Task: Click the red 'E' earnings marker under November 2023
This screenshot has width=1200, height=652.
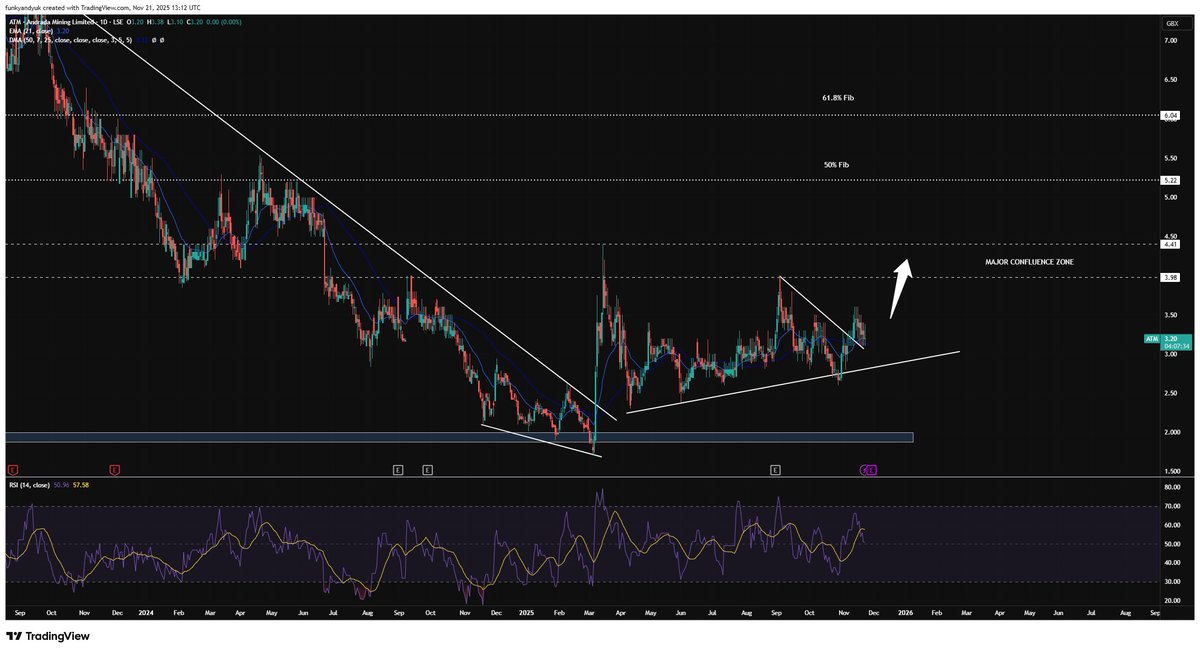Action: pyautogui.click(x=115, y=467)
